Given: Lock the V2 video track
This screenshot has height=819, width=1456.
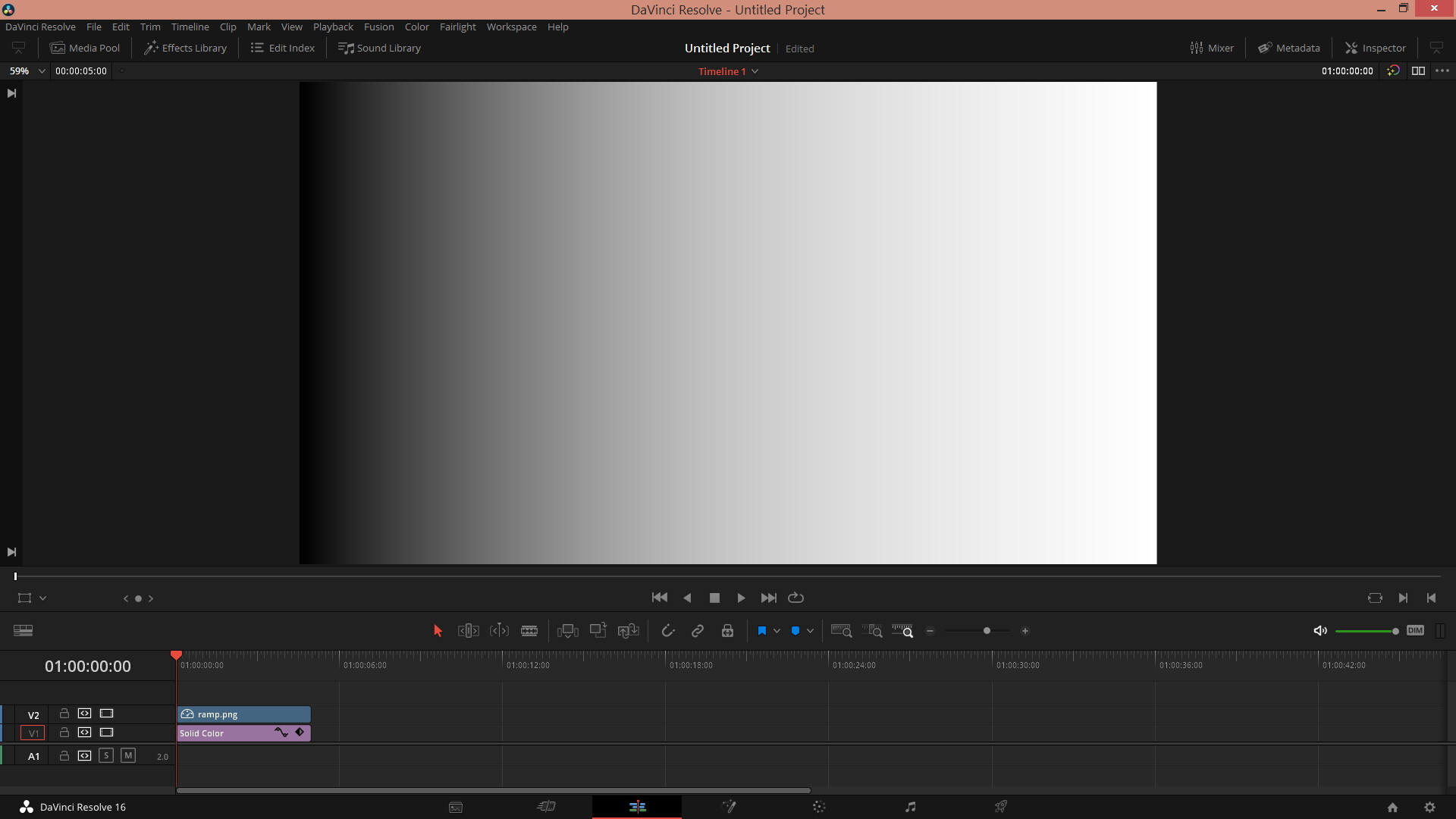Looking at the screenshot, I should click(x=64, y=714).
